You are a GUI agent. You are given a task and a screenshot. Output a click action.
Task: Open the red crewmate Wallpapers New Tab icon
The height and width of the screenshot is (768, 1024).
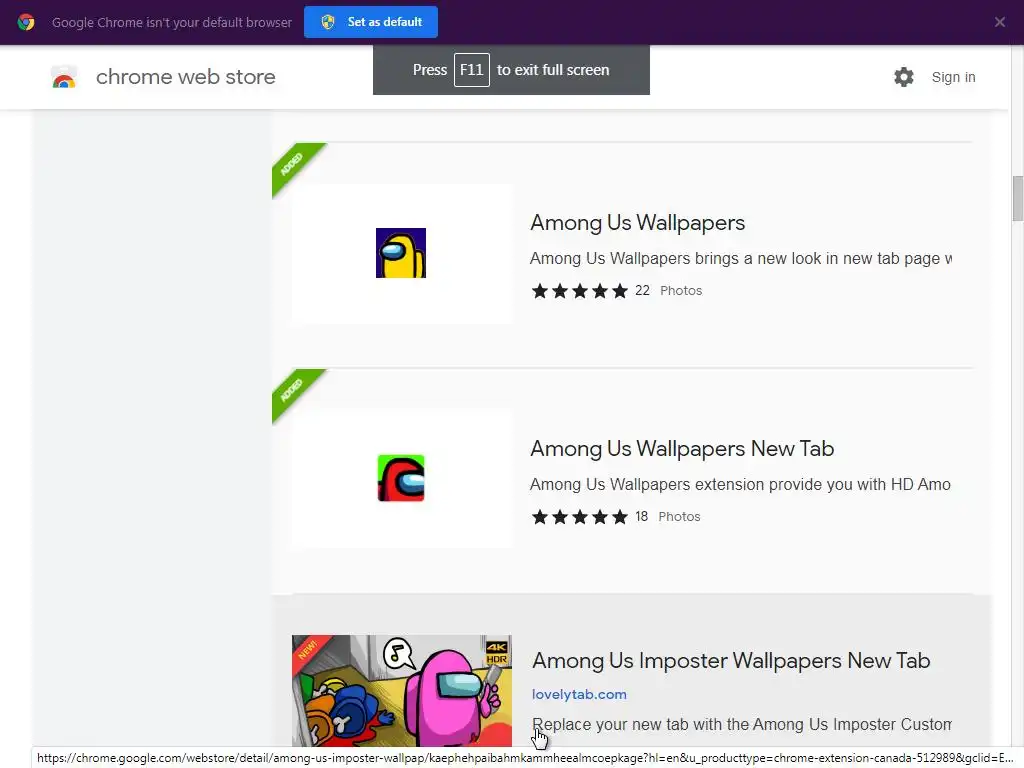pos(401,479)
